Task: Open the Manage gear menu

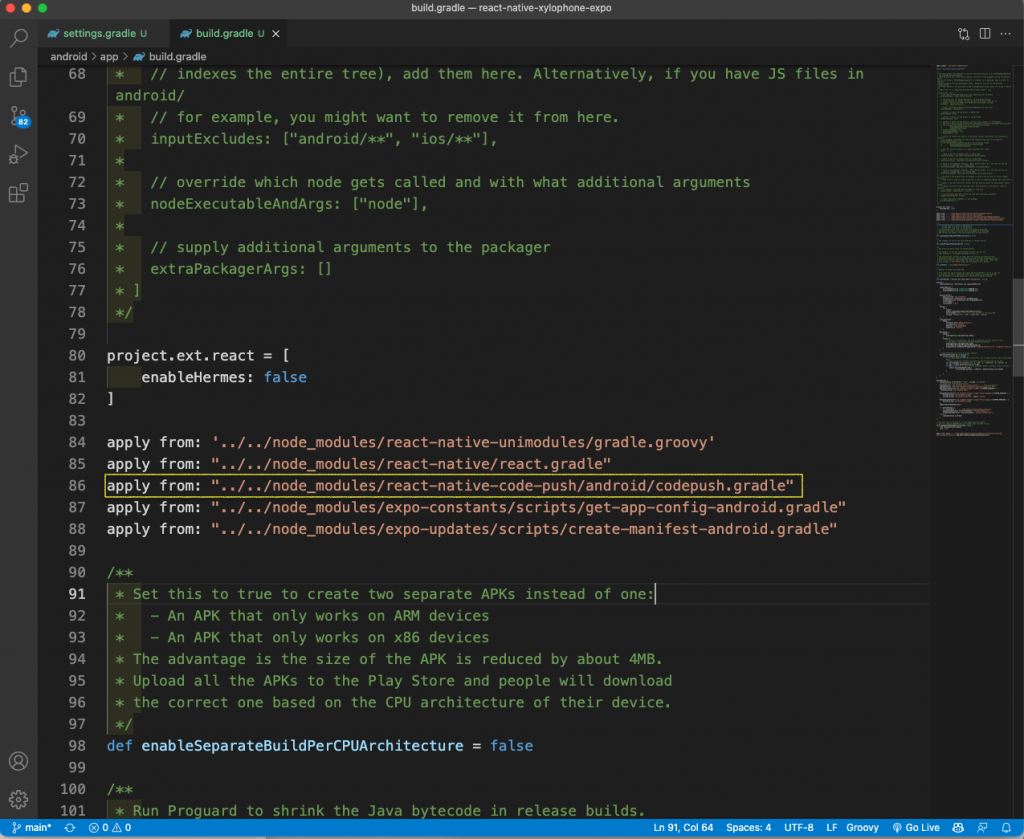Action: [18, 800]
